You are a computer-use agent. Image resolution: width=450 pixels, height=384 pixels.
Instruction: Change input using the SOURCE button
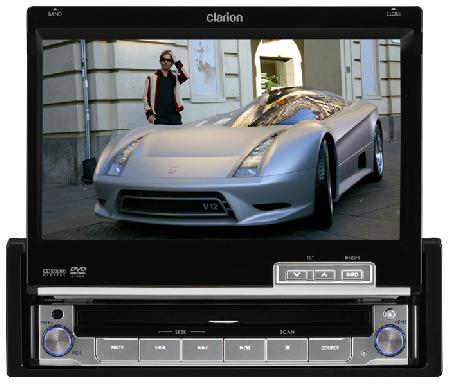330,349
